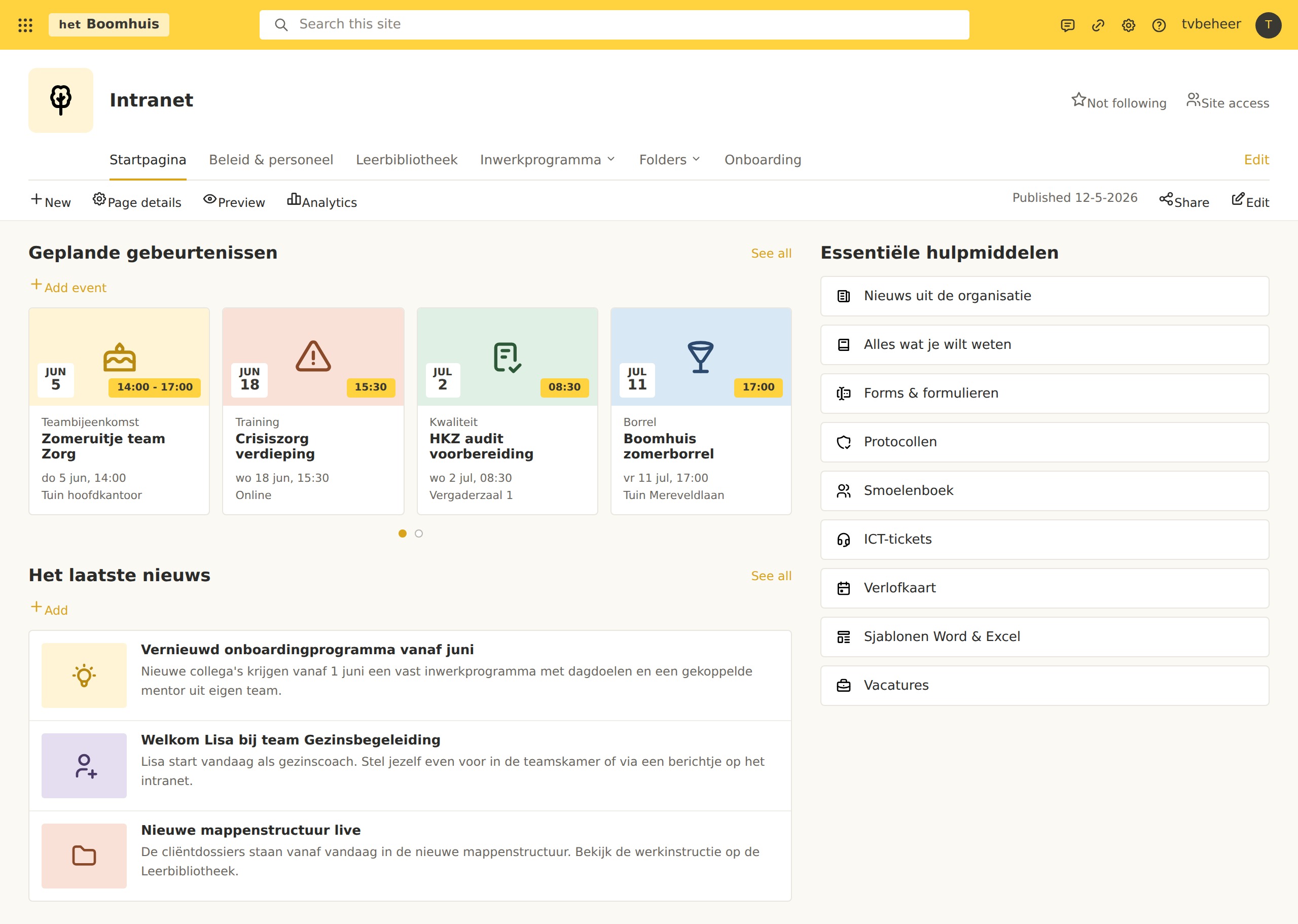Click the news icon beside Nieuws uit de organisatie

[x=844, y=297]
